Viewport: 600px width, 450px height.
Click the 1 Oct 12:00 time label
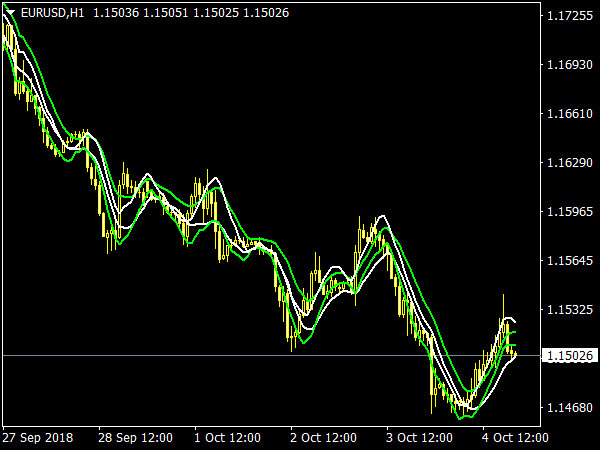[x=228, y=437]
